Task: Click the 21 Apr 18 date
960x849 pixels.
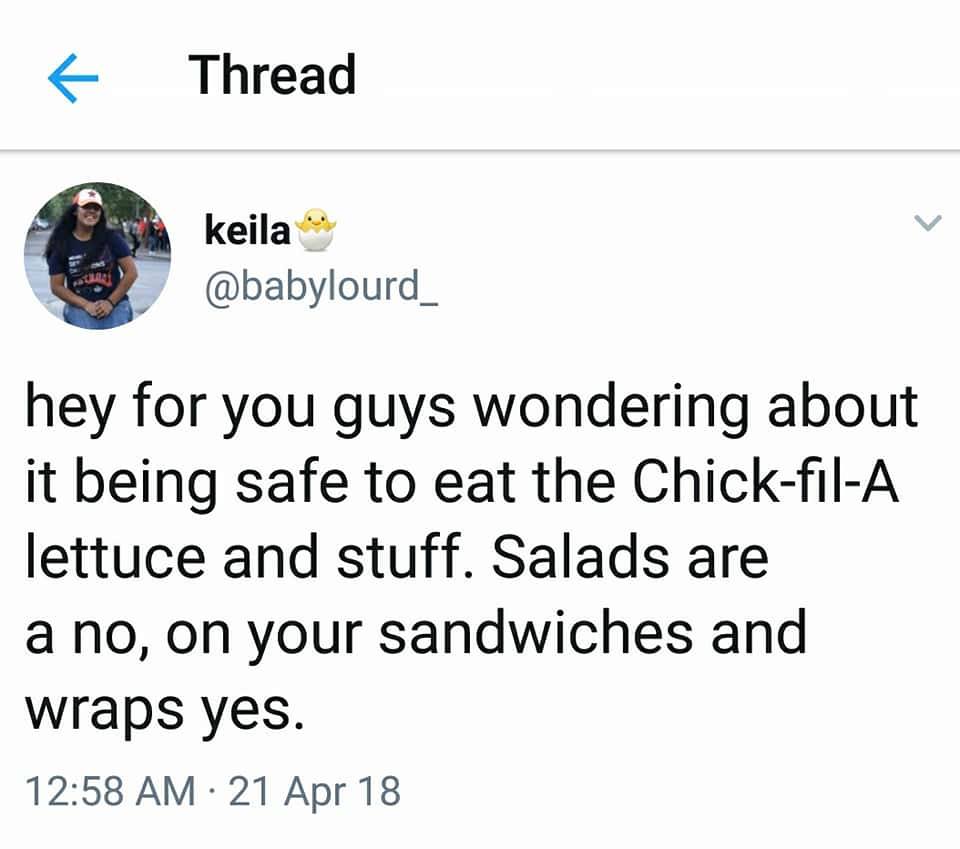Action: pos(315,790)
